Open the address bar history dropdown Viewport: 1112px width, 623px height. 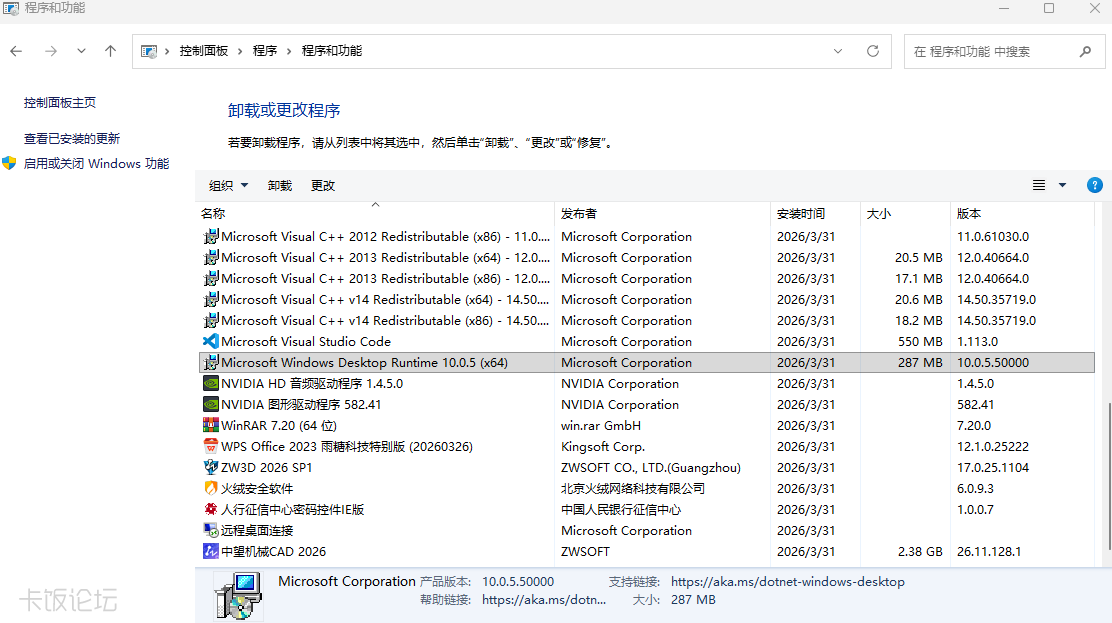click(838, 51)
